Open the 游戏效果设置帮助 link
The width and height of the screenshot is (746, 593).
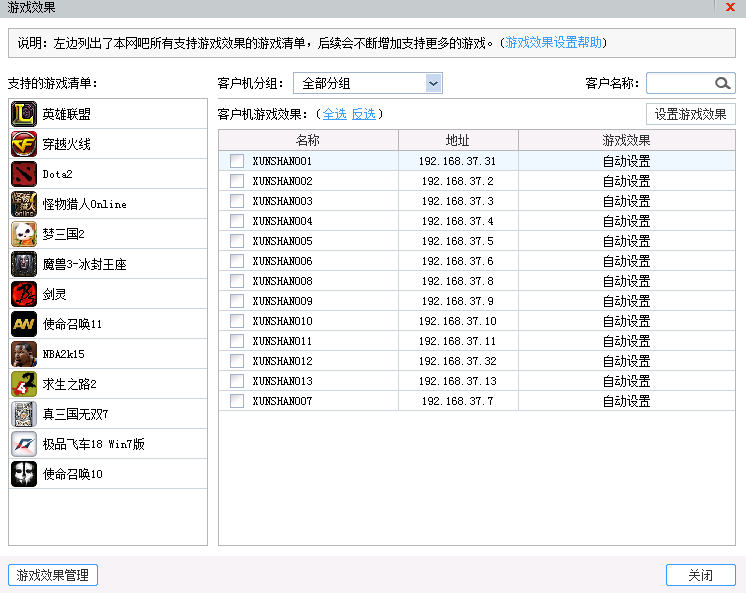click(553, 42)
